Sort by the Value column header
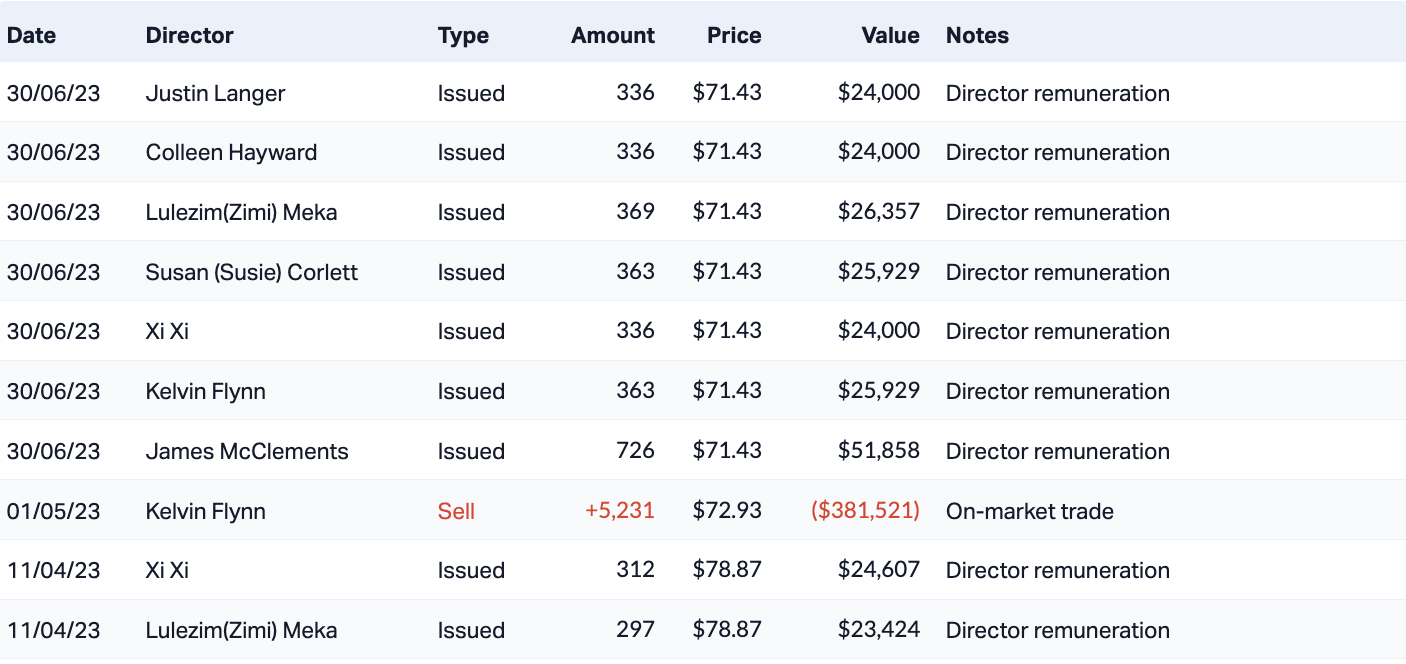The height and width of the screenshot is (664, 1406). tap(890, 35)
